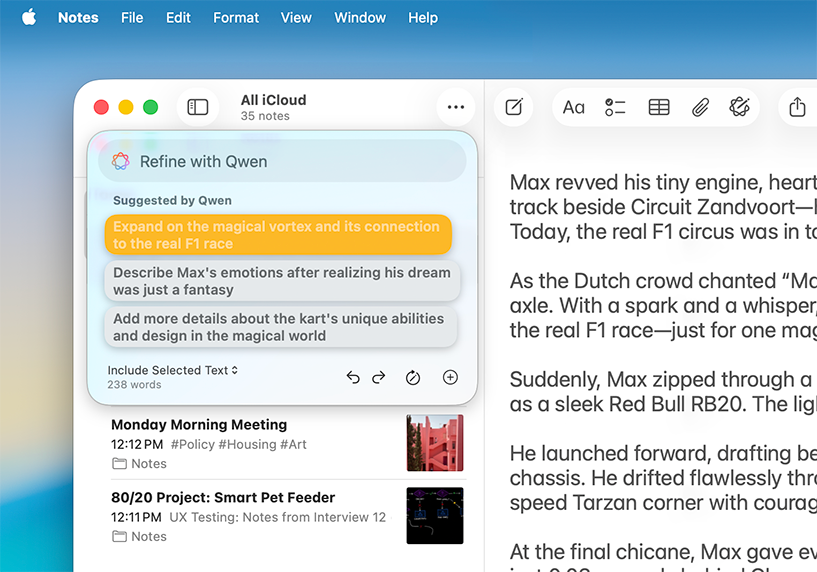Open the File menu
Viewport: 817px width, 572px height.
(132, 18)
